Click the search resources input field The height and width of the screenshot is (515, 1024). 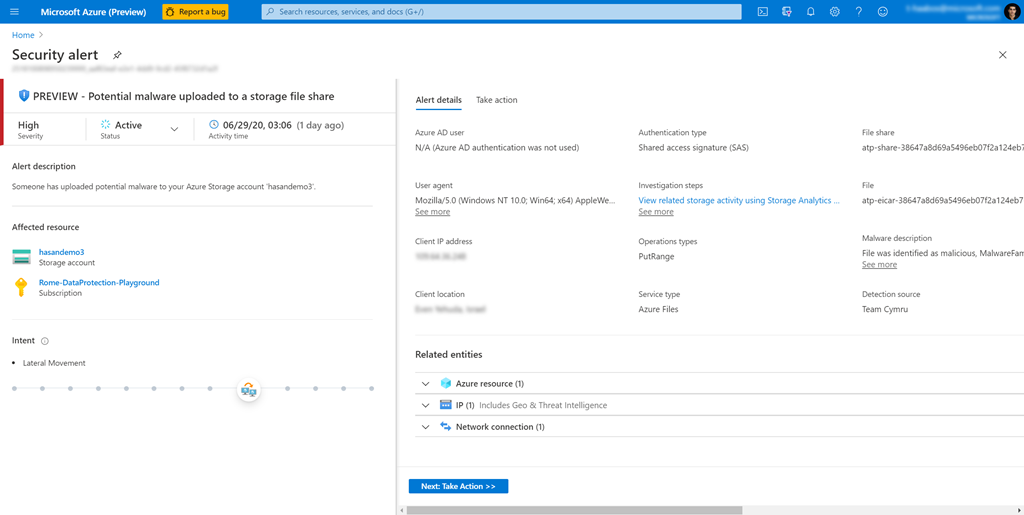click(x=500, y=12)
